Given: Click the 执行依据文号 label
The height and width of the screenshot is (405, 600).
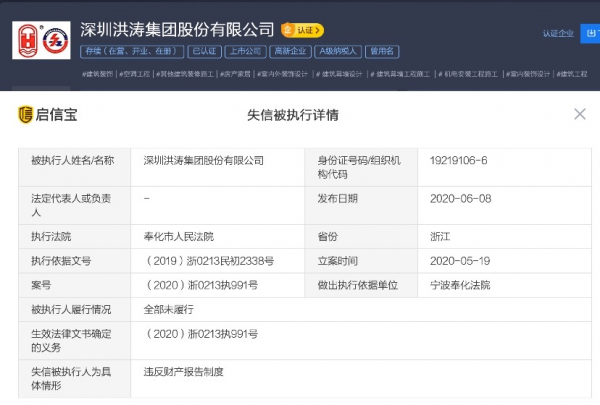Looking at the screenshot, I should click(61, 261).
